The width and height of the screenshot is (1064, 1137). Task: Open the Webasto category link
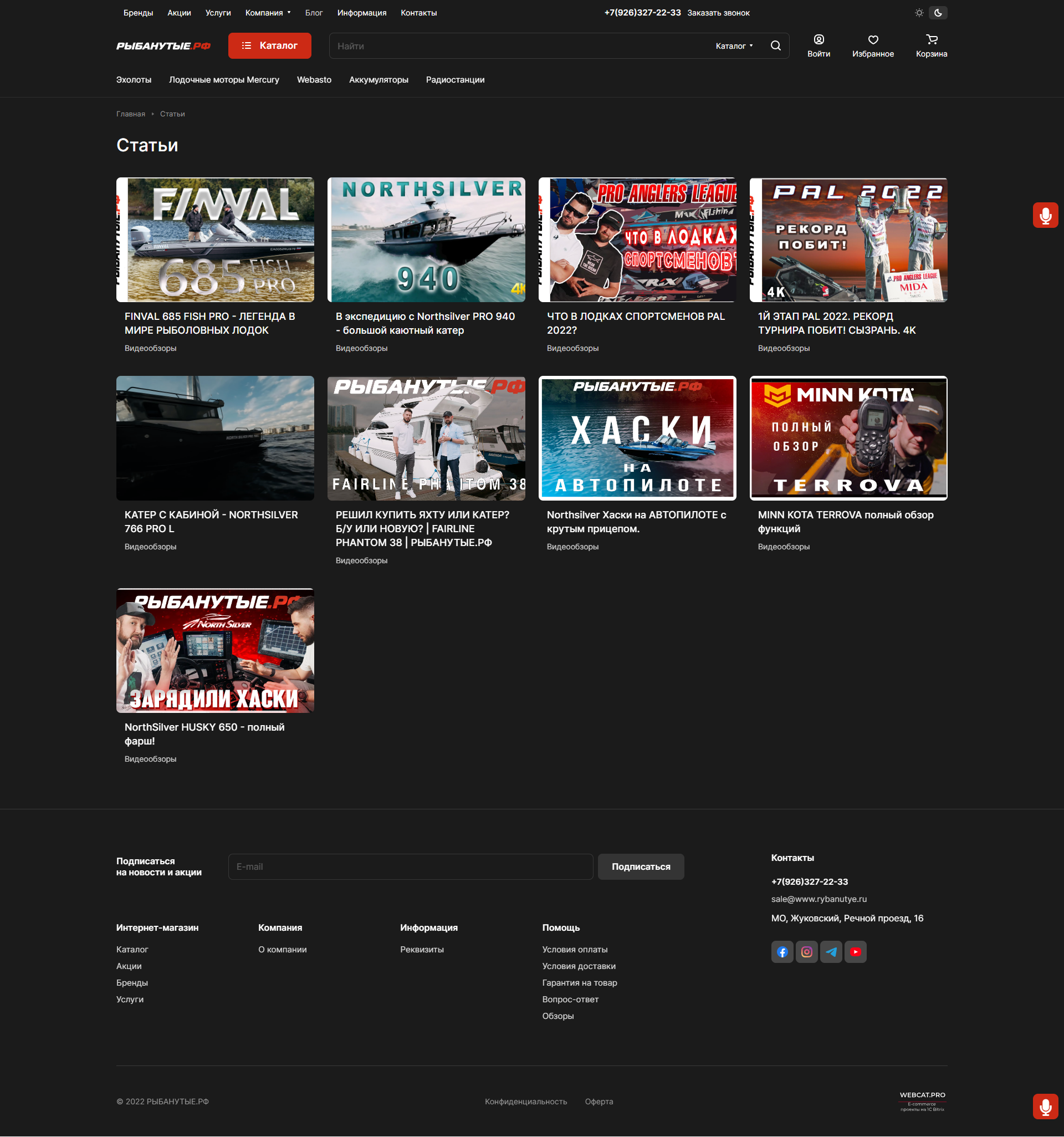coord(314,79)
